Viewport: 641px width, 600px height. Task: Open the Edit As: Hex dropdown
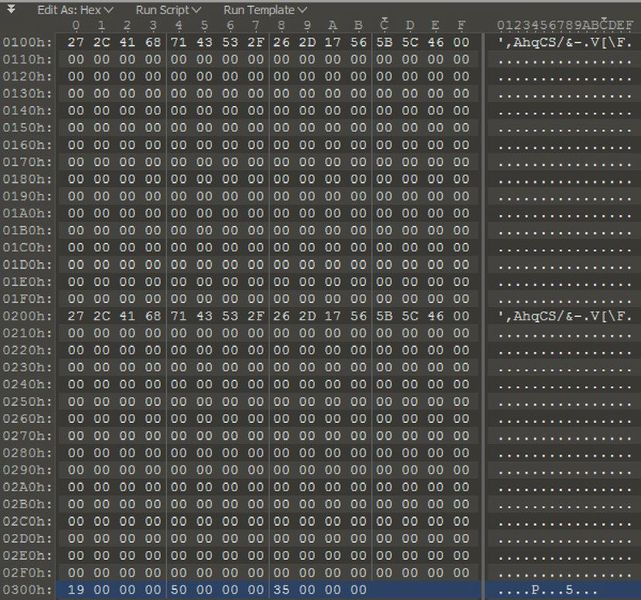(x=75, y=10)
